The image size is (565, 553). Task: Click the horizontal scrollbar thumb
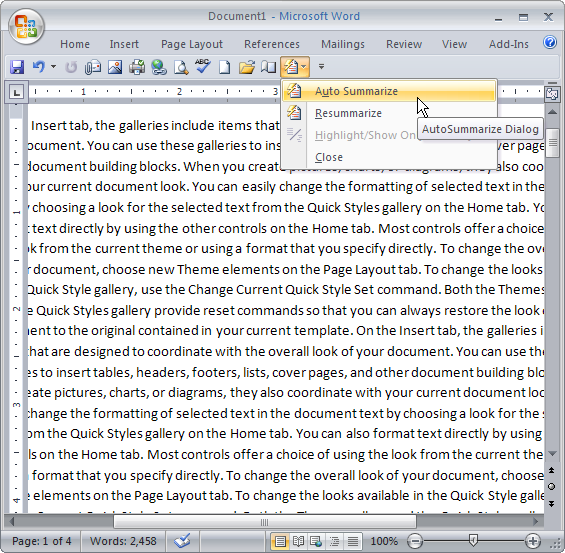click(x=264, y=522)
